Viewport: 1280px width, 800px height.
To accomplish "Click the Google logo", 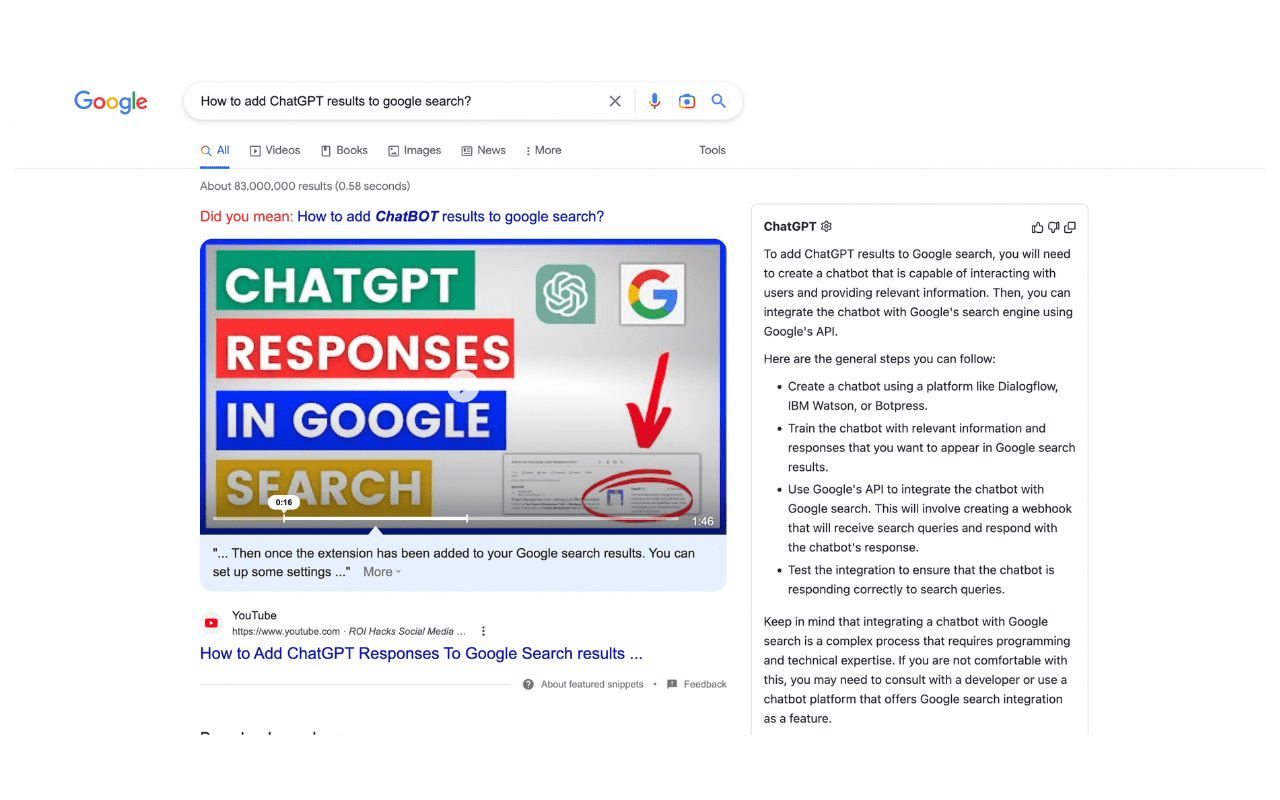I will point(111,102).
